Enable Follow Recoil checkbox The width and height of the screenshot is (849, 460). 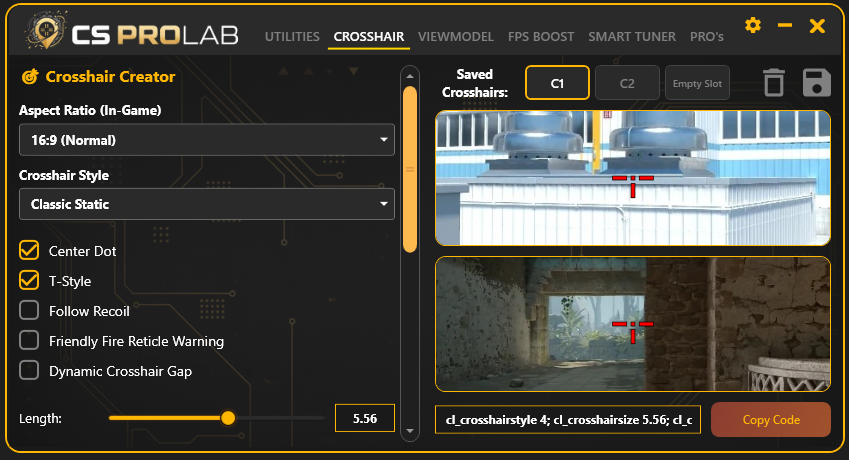[29, 311]
